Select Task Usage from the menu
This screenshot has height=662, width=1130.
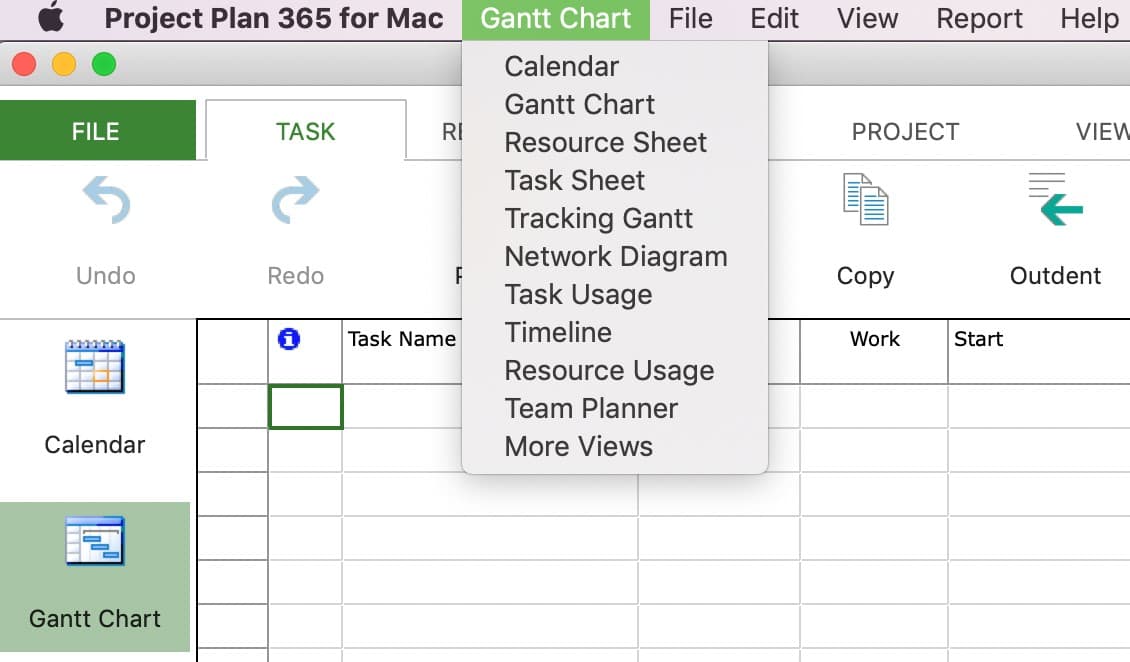(x=578, y=294)
